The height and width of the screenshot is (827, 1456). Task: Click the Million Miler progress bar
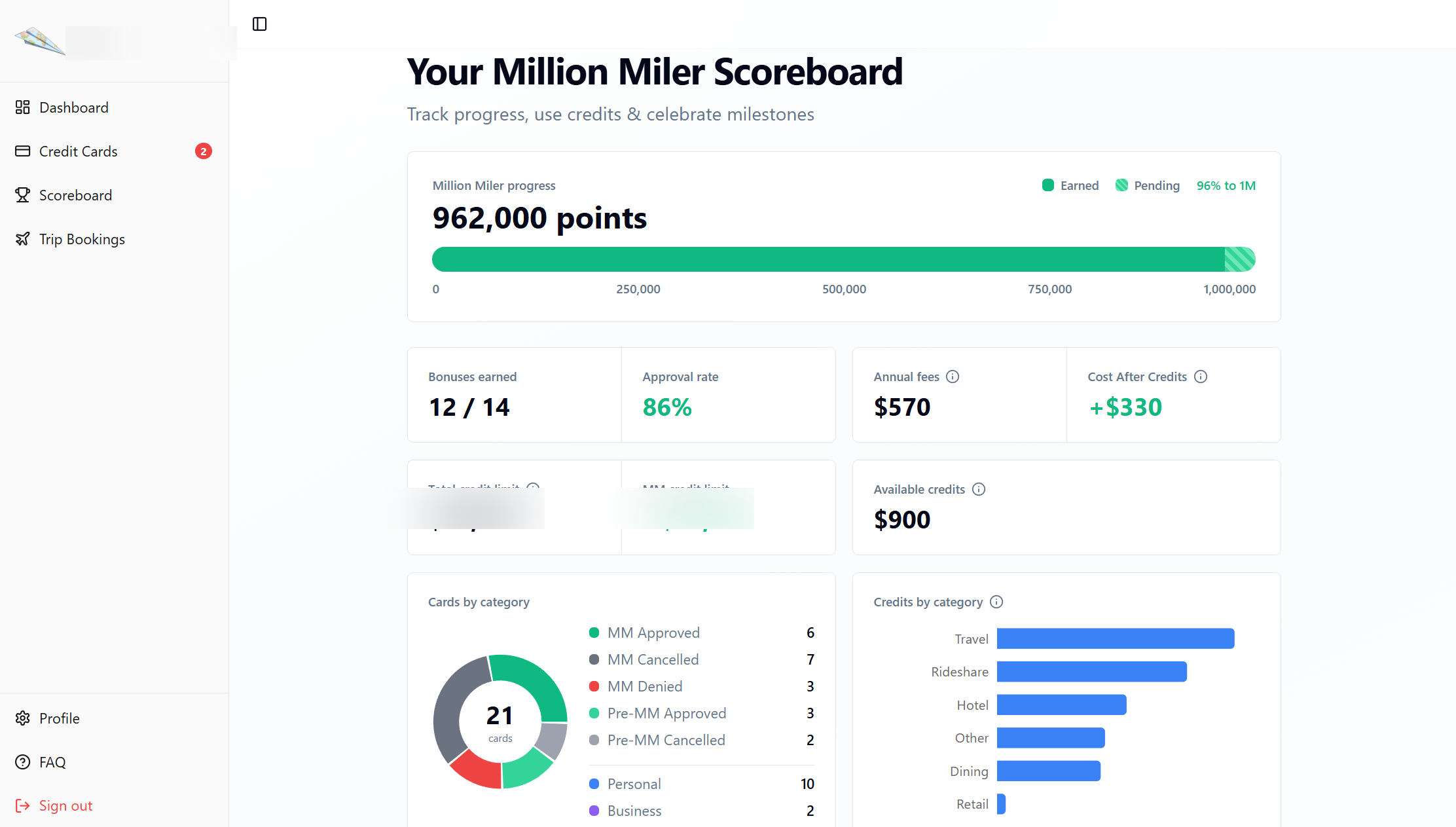pos(843,259)
